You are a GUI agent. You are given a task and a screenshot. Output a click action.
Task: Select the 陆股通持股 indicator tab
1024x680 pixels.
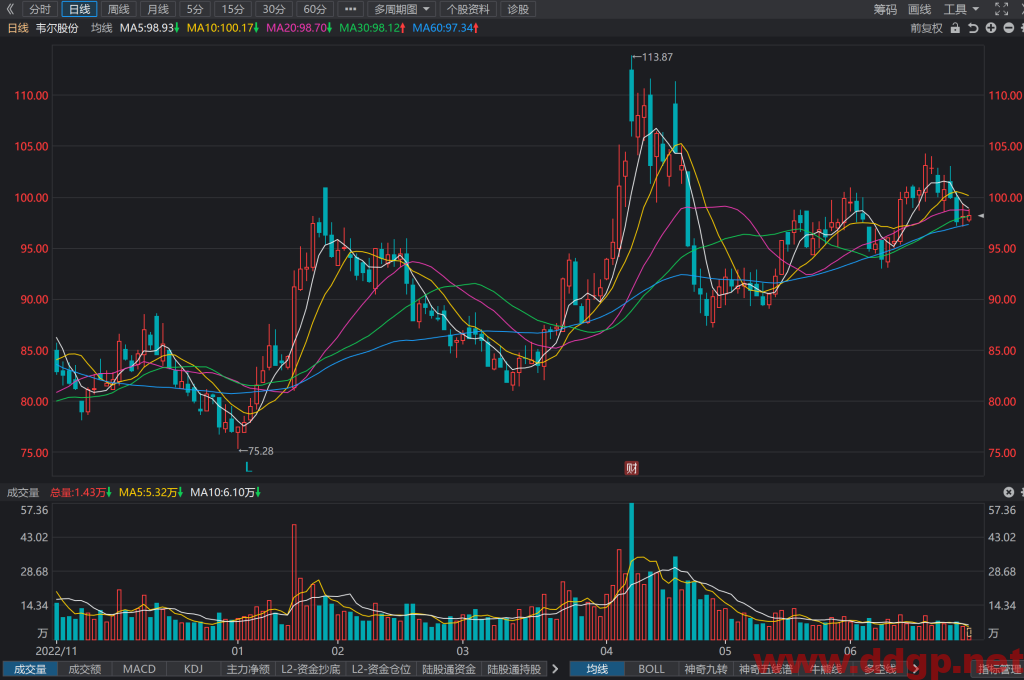(515, 669)
